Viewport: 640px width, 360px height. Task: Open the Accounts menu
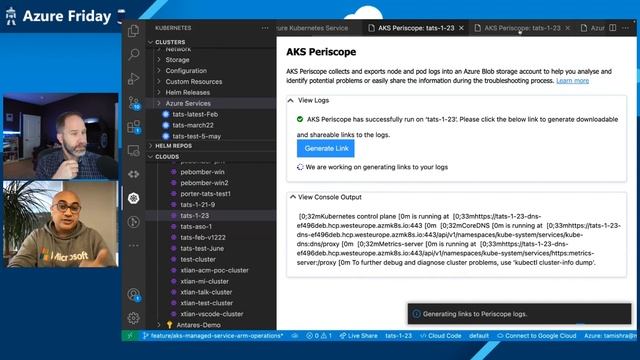click(x=133, y=294)
